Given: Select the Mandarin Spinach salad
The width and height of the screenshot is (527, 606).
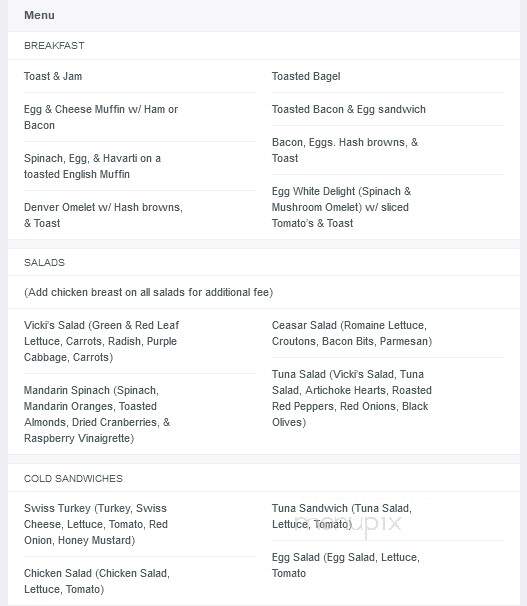Looking at the screenshot, I should click(97, 414).
